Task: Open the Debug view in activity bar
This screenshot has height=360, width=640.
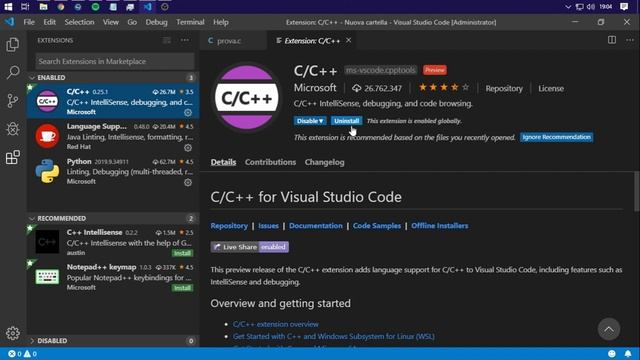Action: 13,129
